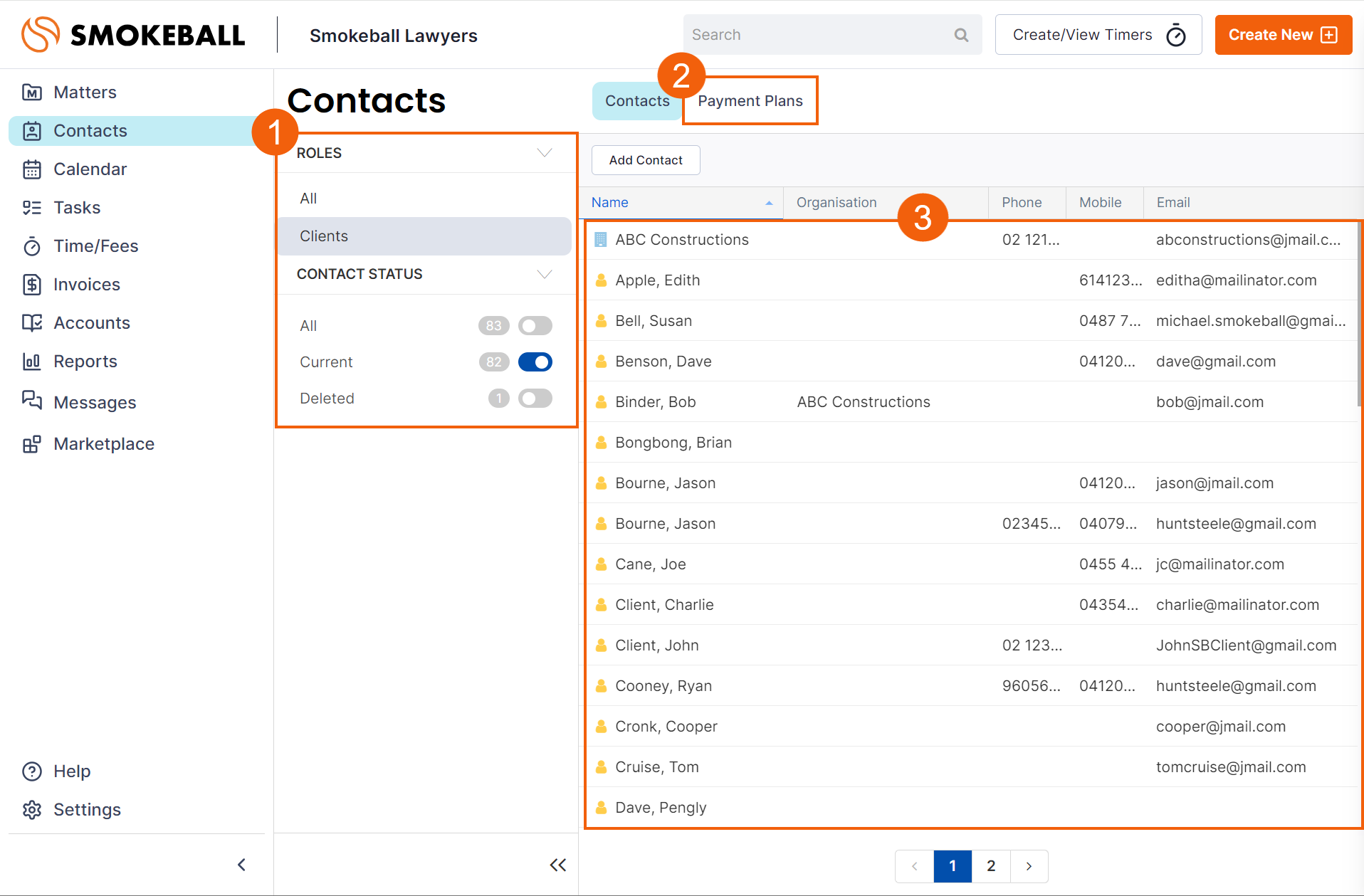
Task: Click the Accounts book icon
Action: (32, 323)
